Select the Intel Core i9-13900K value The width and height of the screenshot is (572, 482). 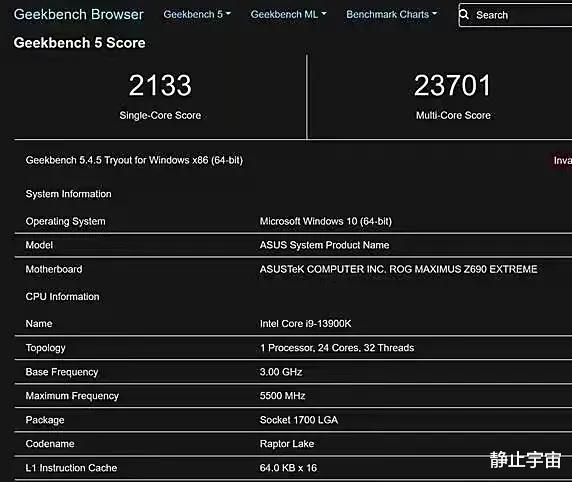305,324
